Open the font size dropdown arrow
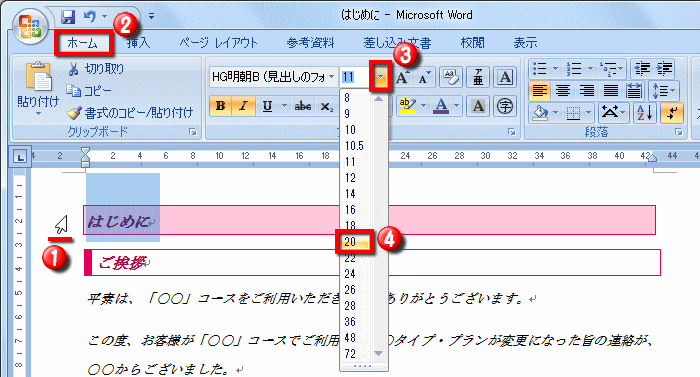Image resolution: width=700 pixels, height=377 pixels. pyautogui.click(x=380, y=77)
